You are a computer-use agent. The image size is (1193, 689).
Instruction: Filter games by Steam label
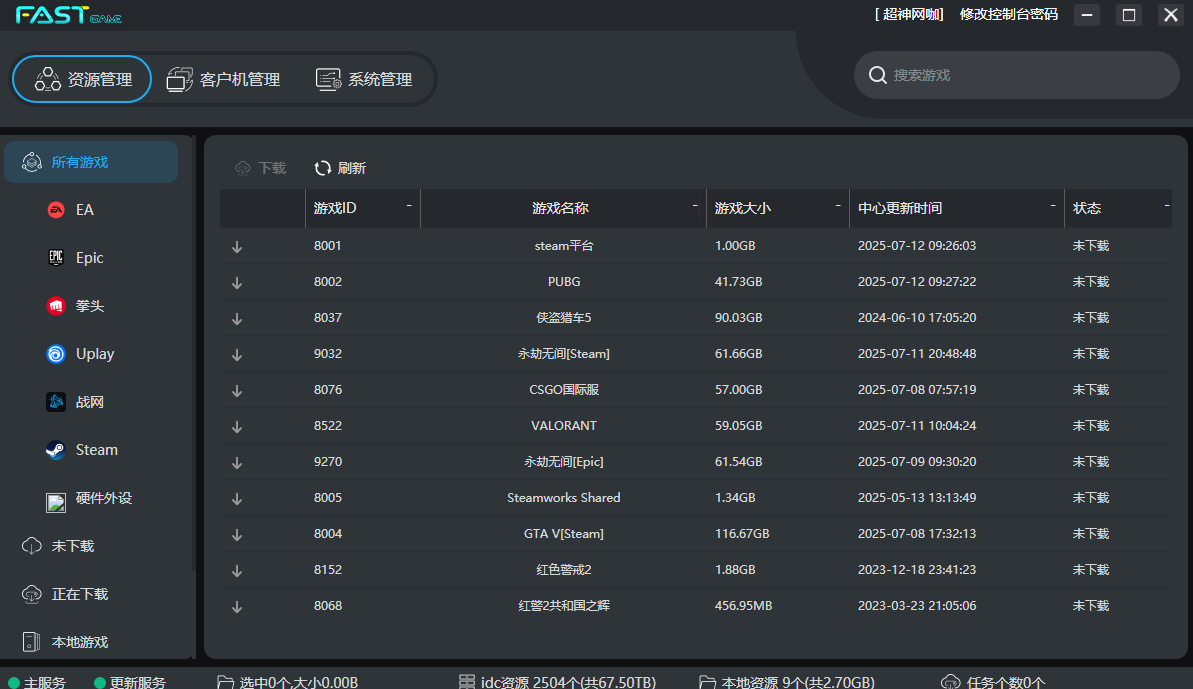pyautogui.click(x=97, y=449)
